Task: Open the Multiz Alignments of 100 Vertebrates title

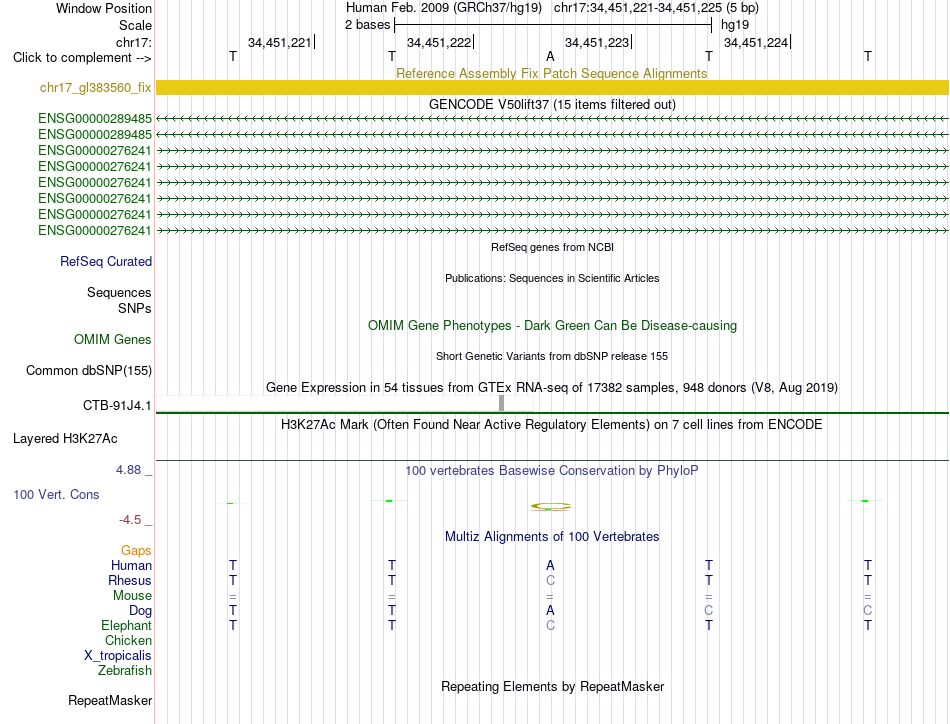Action: point(552,537)
